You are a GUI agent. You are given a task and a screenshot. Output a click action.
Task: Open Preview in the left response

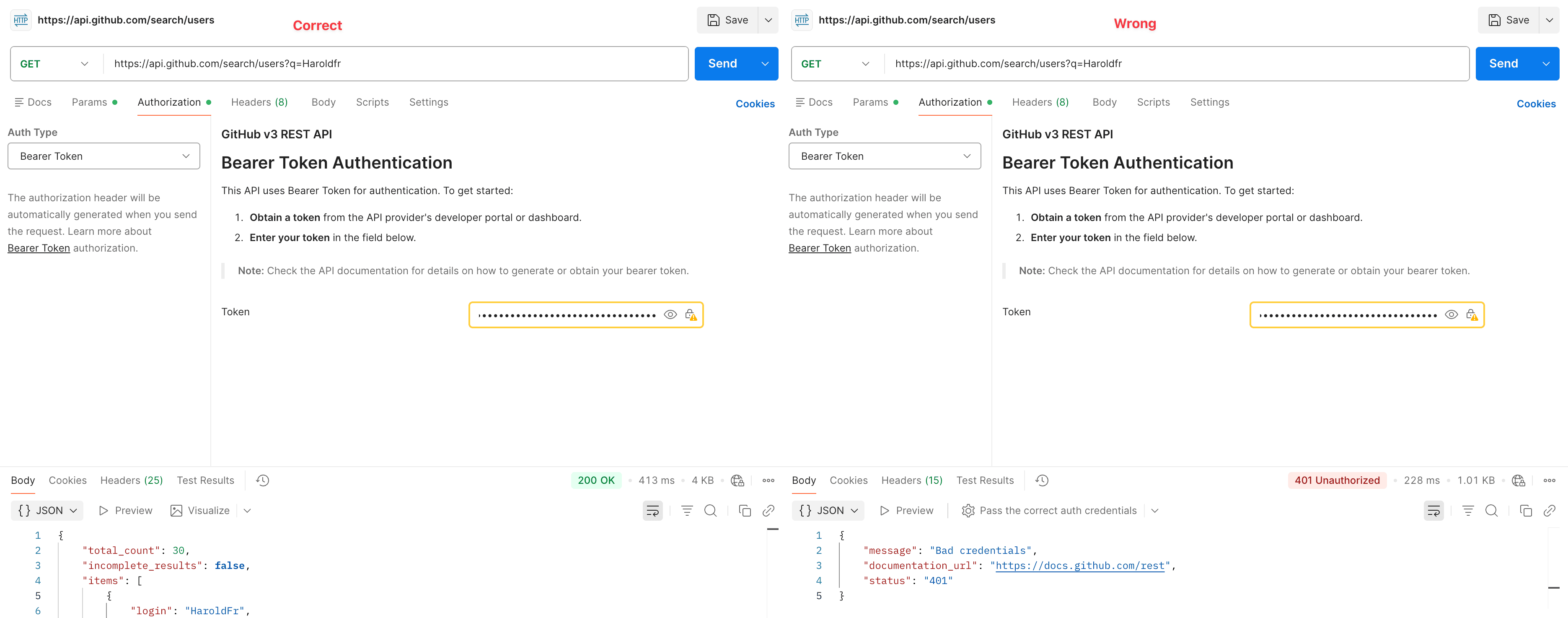tap(125, 511)
